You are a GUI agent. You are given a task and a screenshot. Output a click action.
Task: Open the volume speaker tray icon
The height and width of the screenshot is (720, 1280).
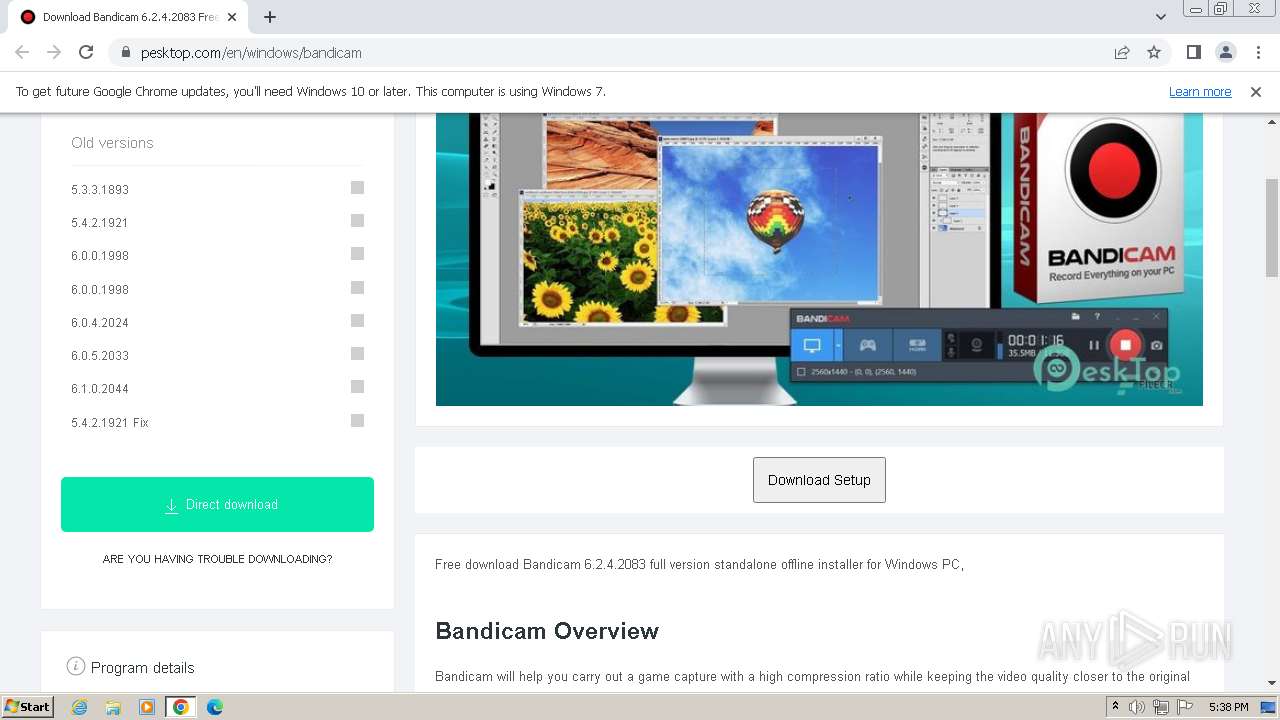(x=1137, y=707)
